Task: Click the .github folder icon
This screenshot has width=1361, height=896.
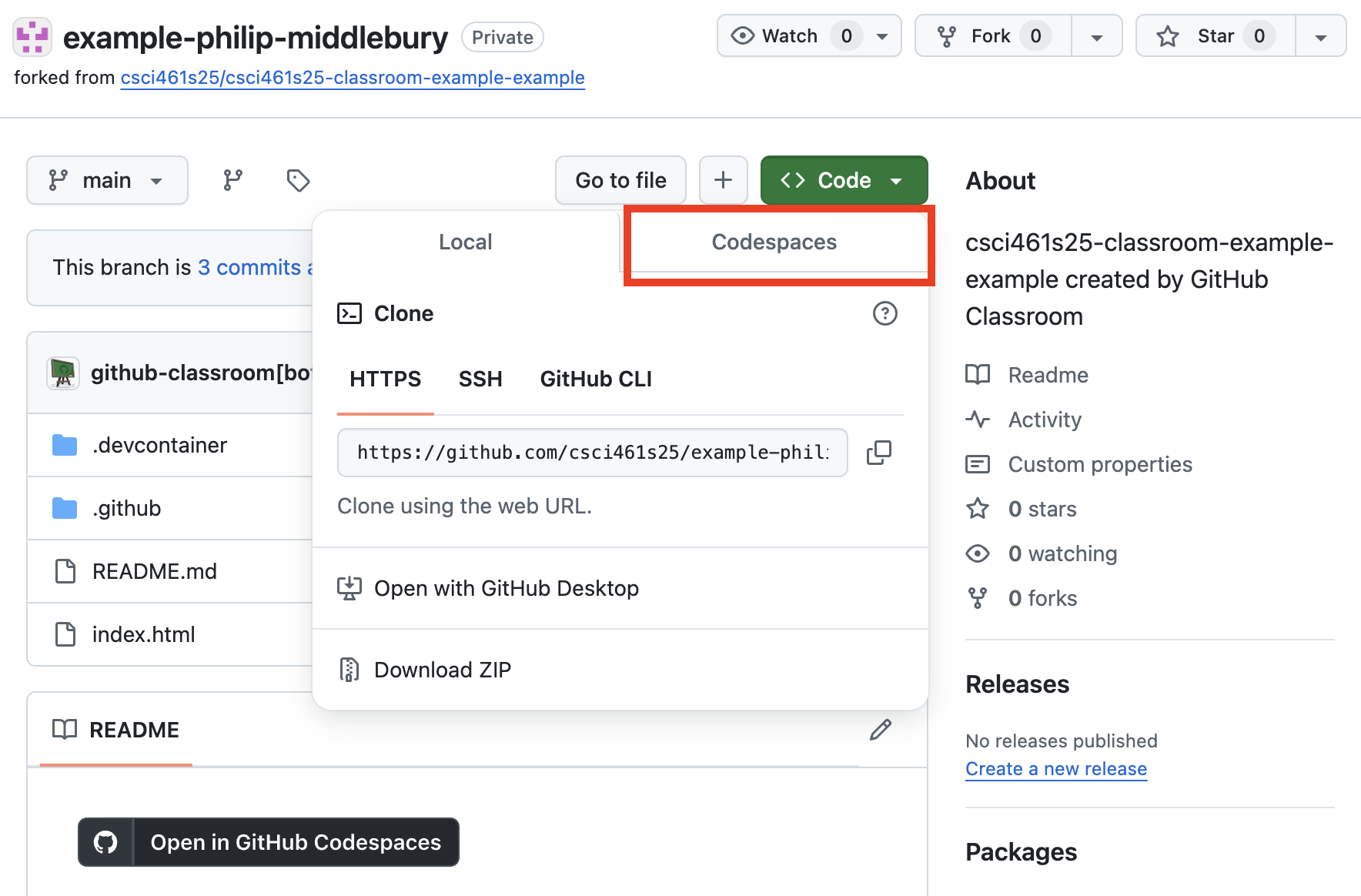Action: click(65, 508)
